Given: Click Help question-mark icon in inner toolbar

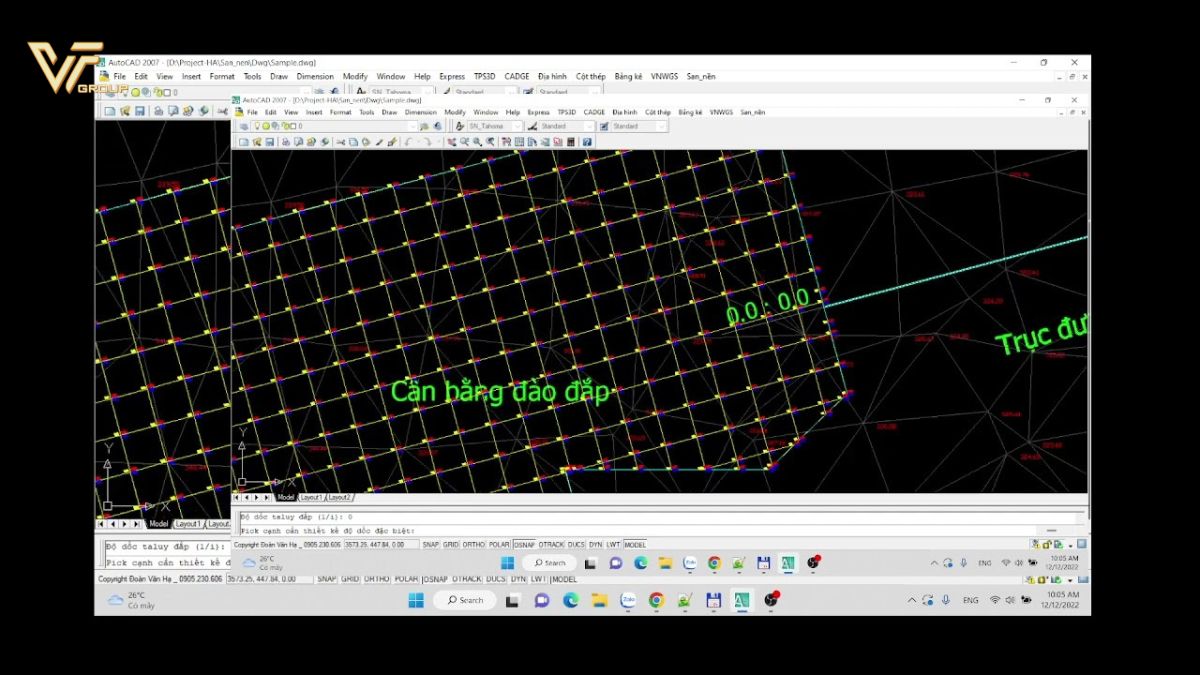Looking at the screenshot, I should coord(587,142).
